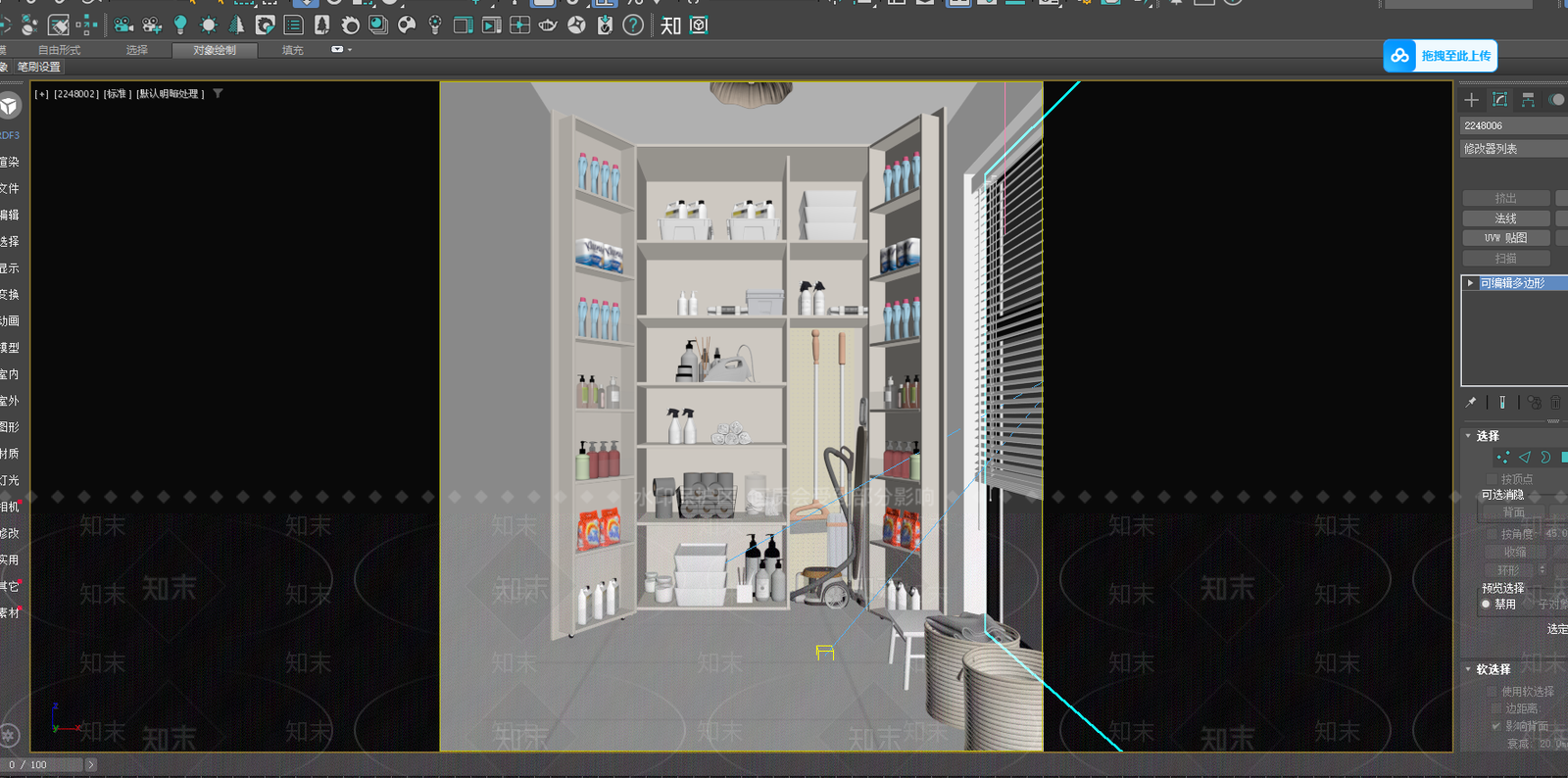
Task: Switch to the 选择 ribbon tab
Action: pos(136,50)
